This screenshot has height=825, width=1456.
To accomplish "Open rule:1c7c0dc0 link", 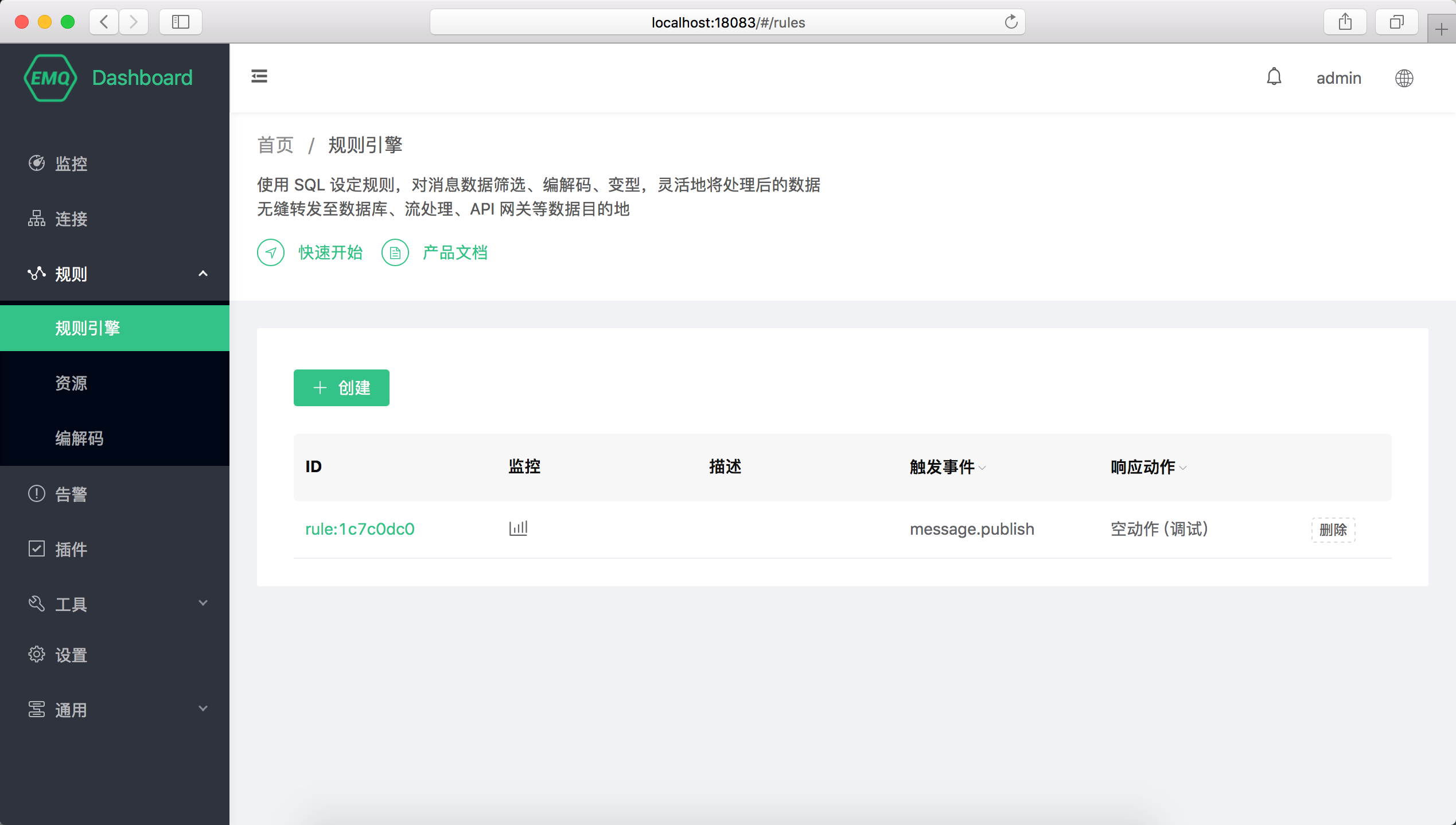I will coord(360,528).
